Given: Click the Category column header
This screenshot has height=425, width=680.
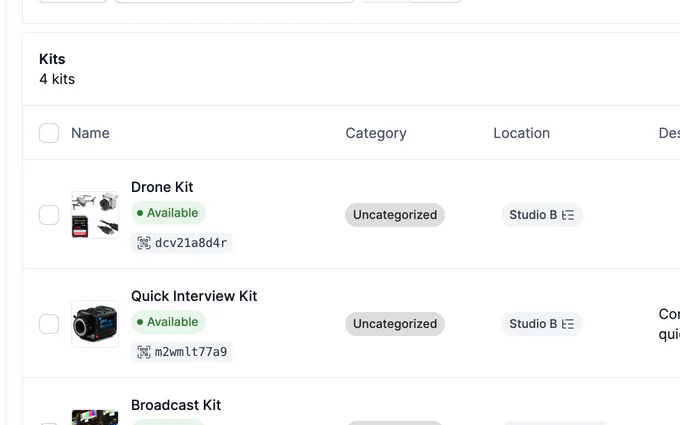Looking at the screenshot, I should click(x=376, y=133).
